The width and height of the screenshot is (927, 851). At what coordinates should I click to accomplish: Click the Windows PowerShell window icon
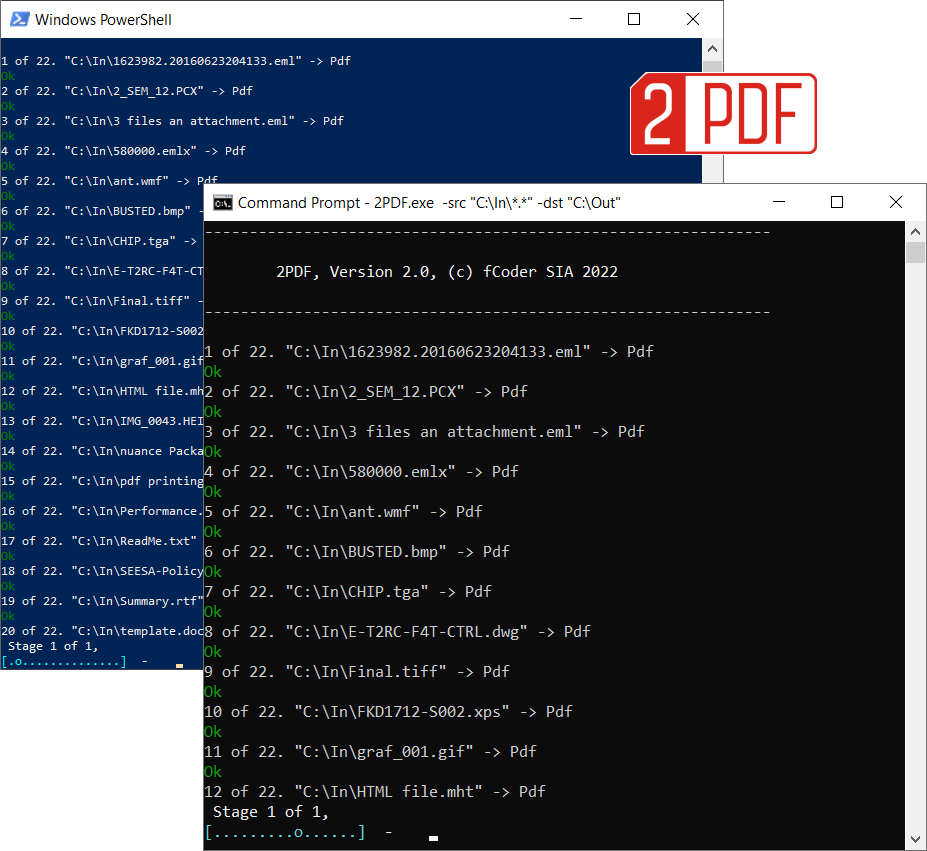click(x=18, y=19)
